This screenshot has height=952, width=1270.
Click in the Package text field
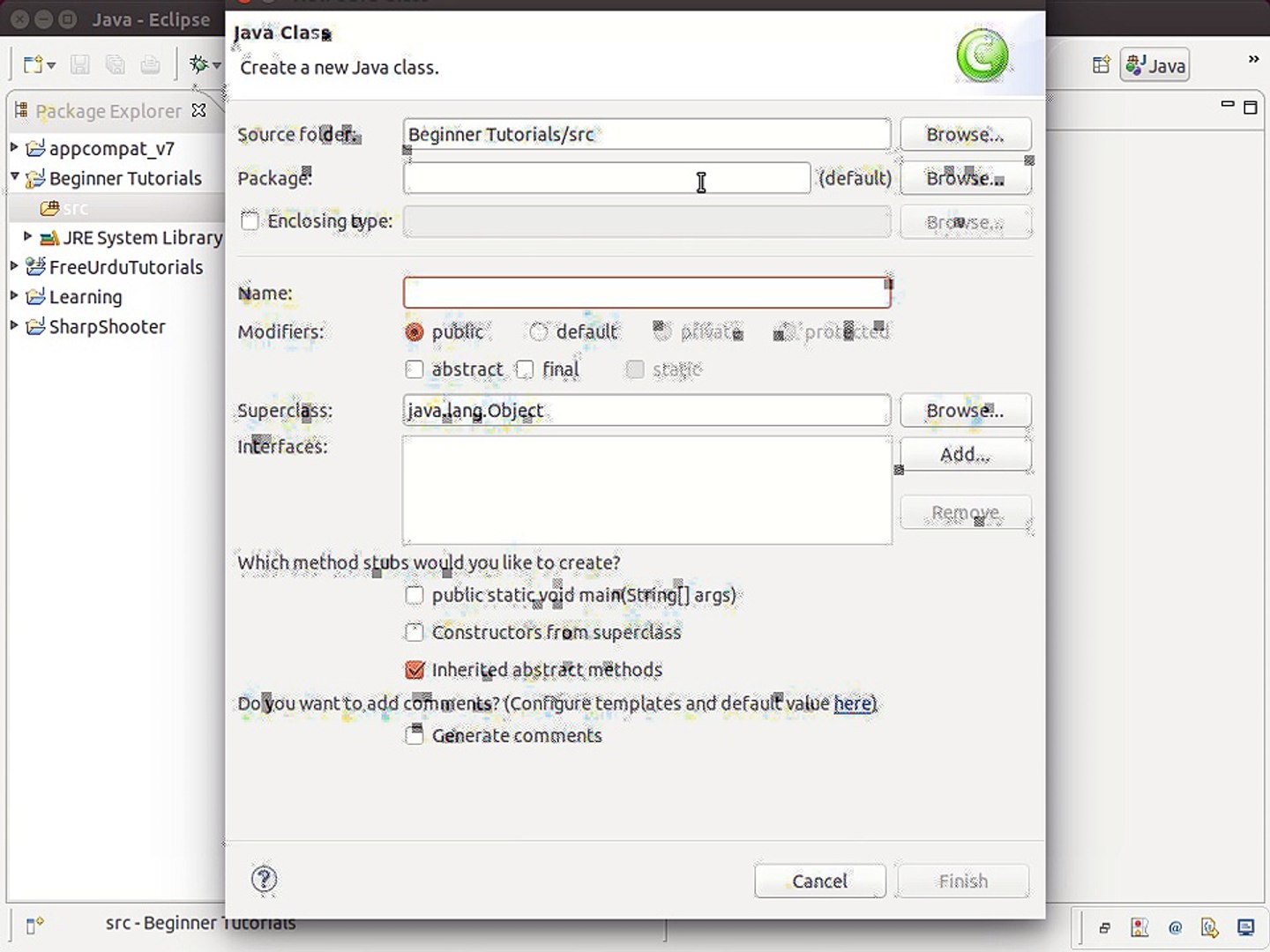(x=607, y=178)
